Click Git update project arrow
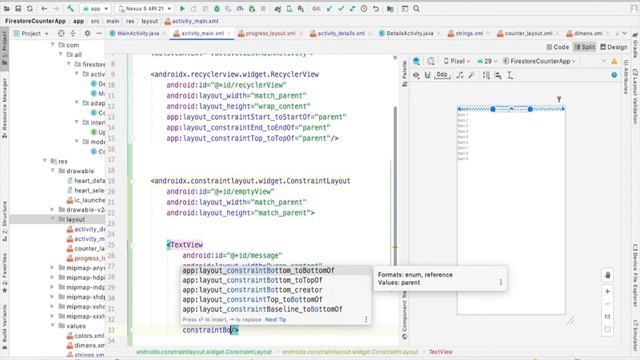The image size is (640, 360). [329, 9]
